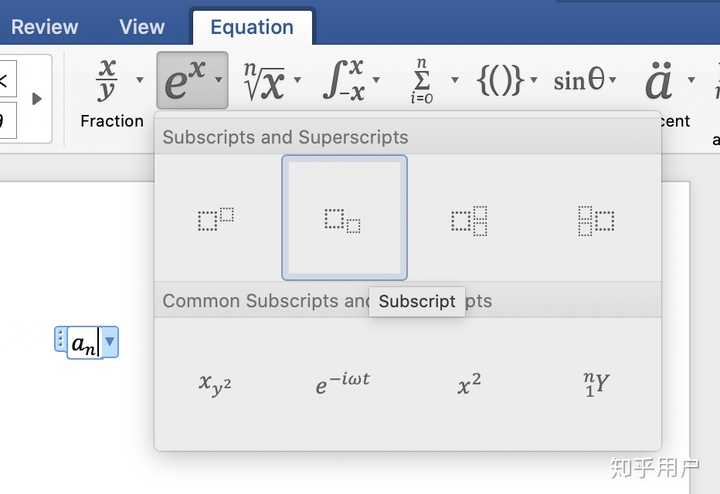
Task: Click the Bracket {()} icon
Action: tap(501, 80)
